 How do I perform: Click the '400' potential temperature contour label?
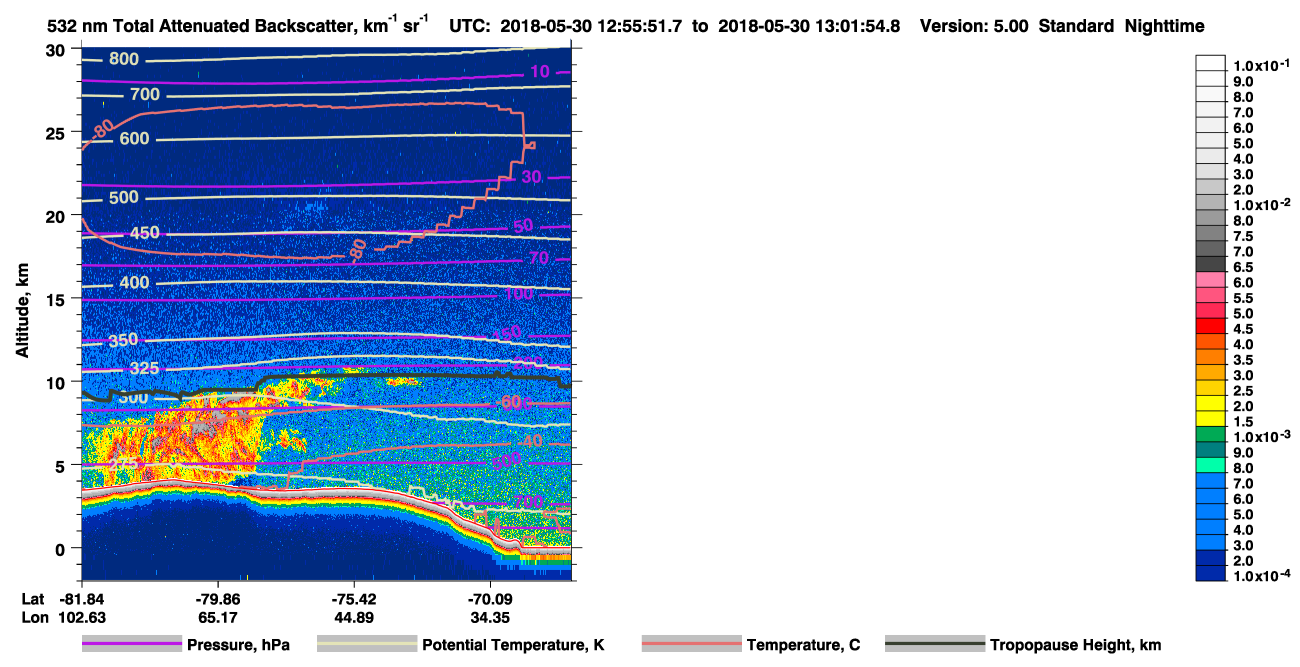[134, 283]
